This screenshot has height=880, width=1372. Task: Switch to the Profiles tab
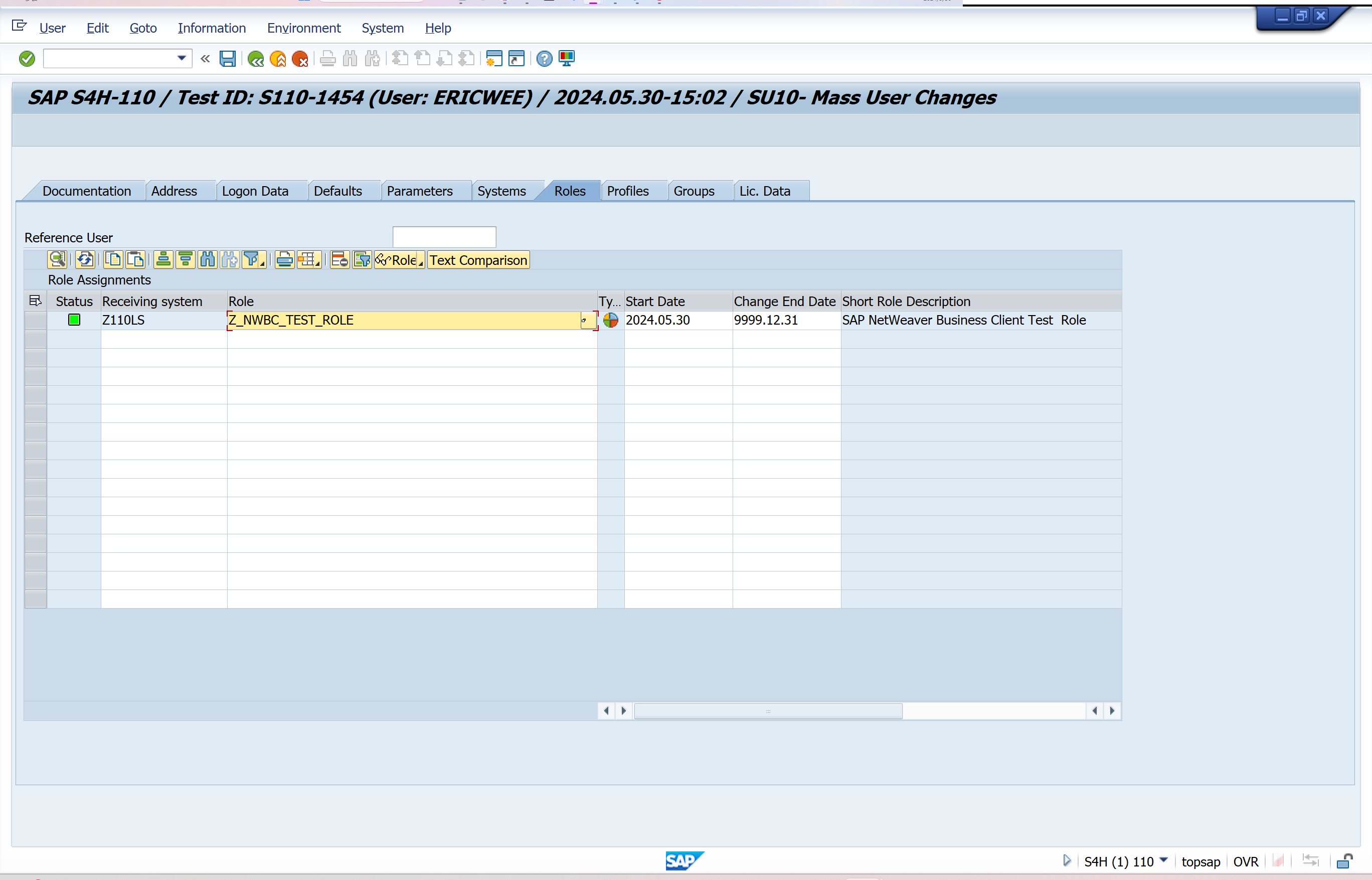point(627,191)
